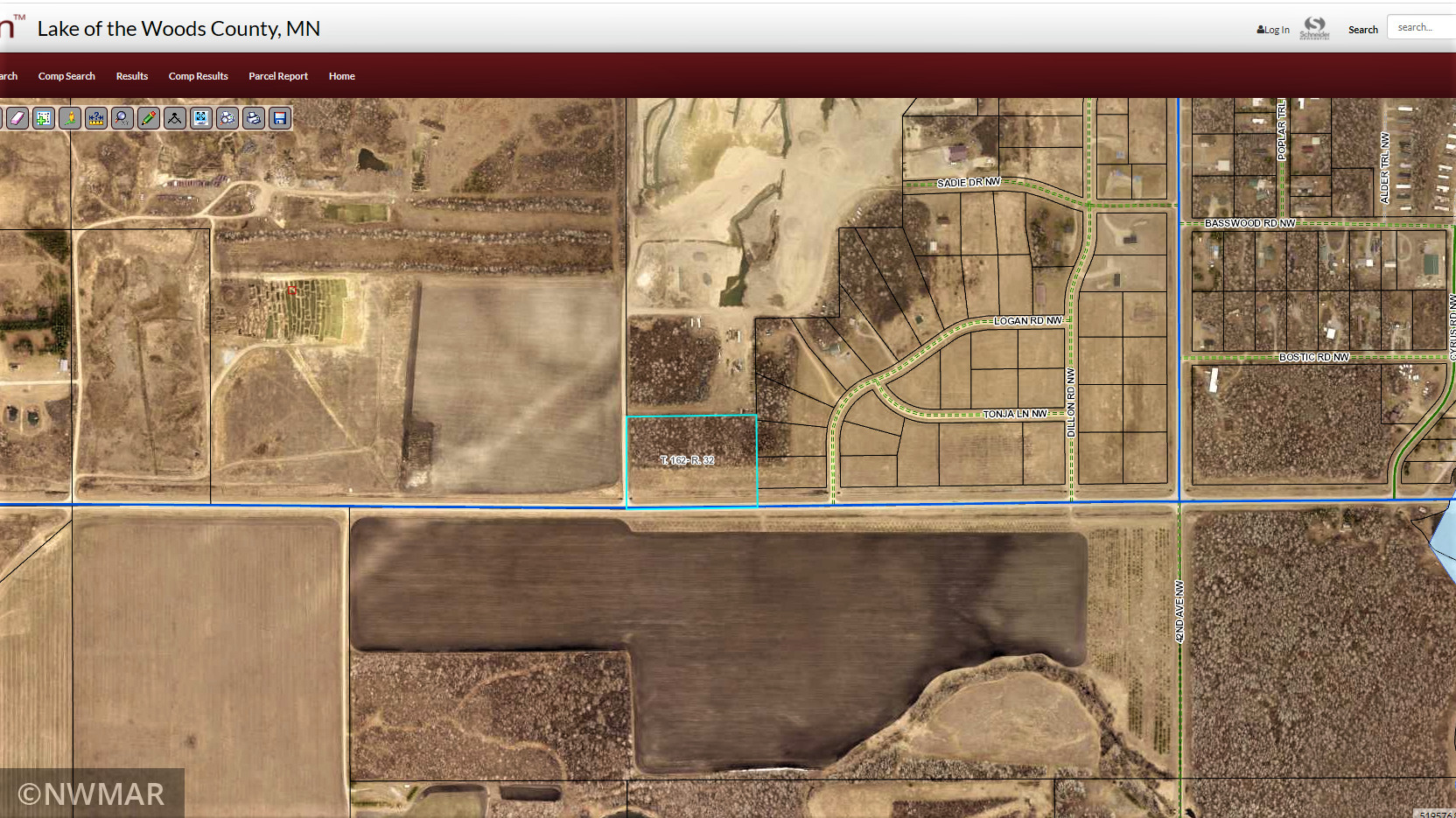Click the Log In link
The image size is (1456, 818).
pos(1273,30)
